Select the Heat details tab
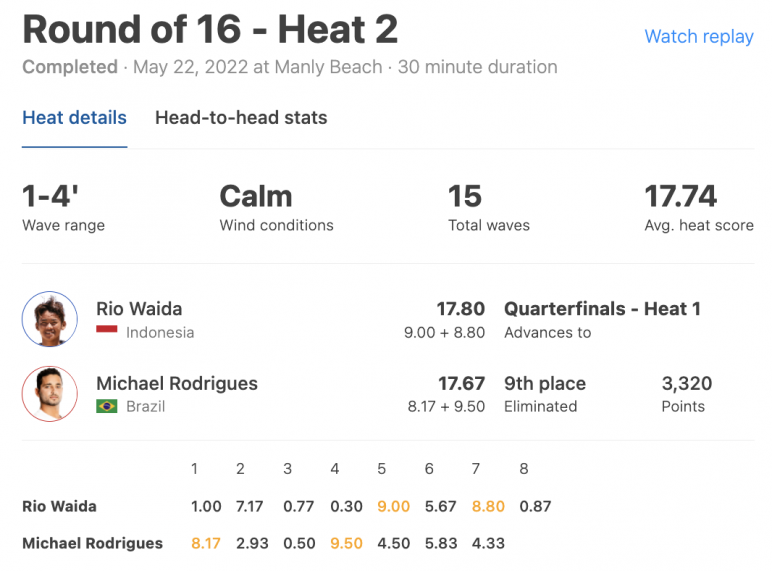Screen dimensions: 772x571 pos(74,118)
